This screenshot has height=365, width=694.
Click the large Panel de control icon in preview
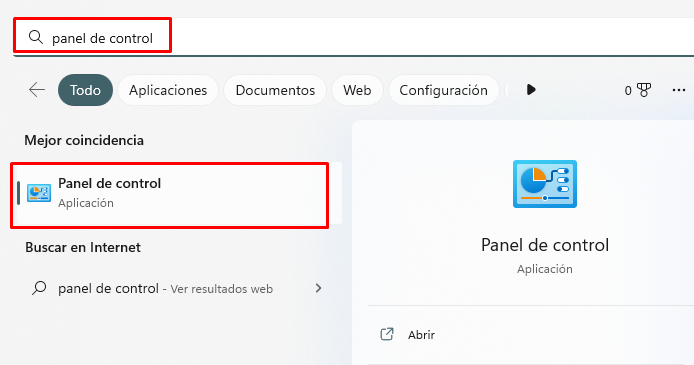(545, 184)
